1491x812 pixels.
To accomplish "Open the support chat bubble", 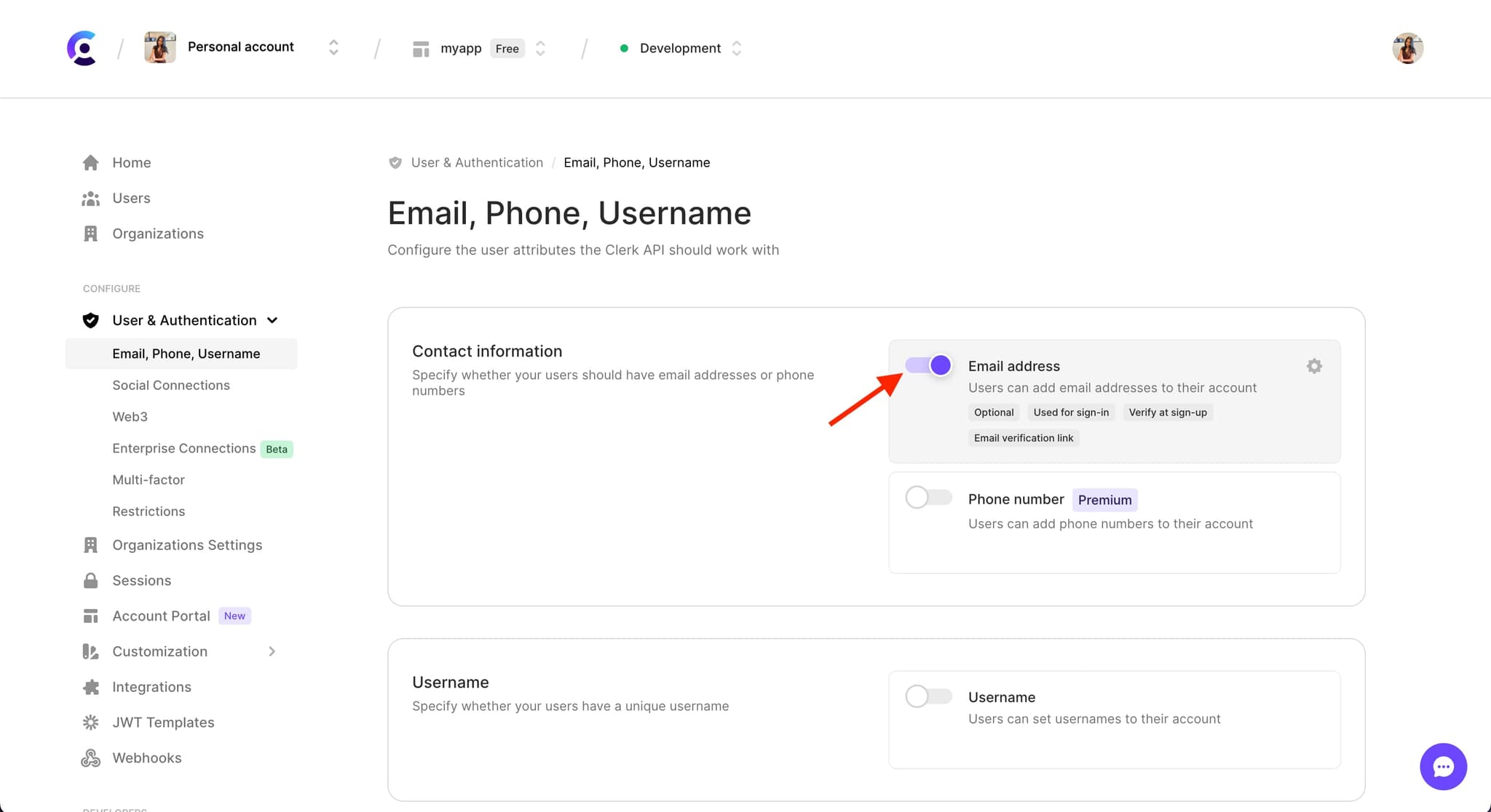I will click(x=1443, y=766).
